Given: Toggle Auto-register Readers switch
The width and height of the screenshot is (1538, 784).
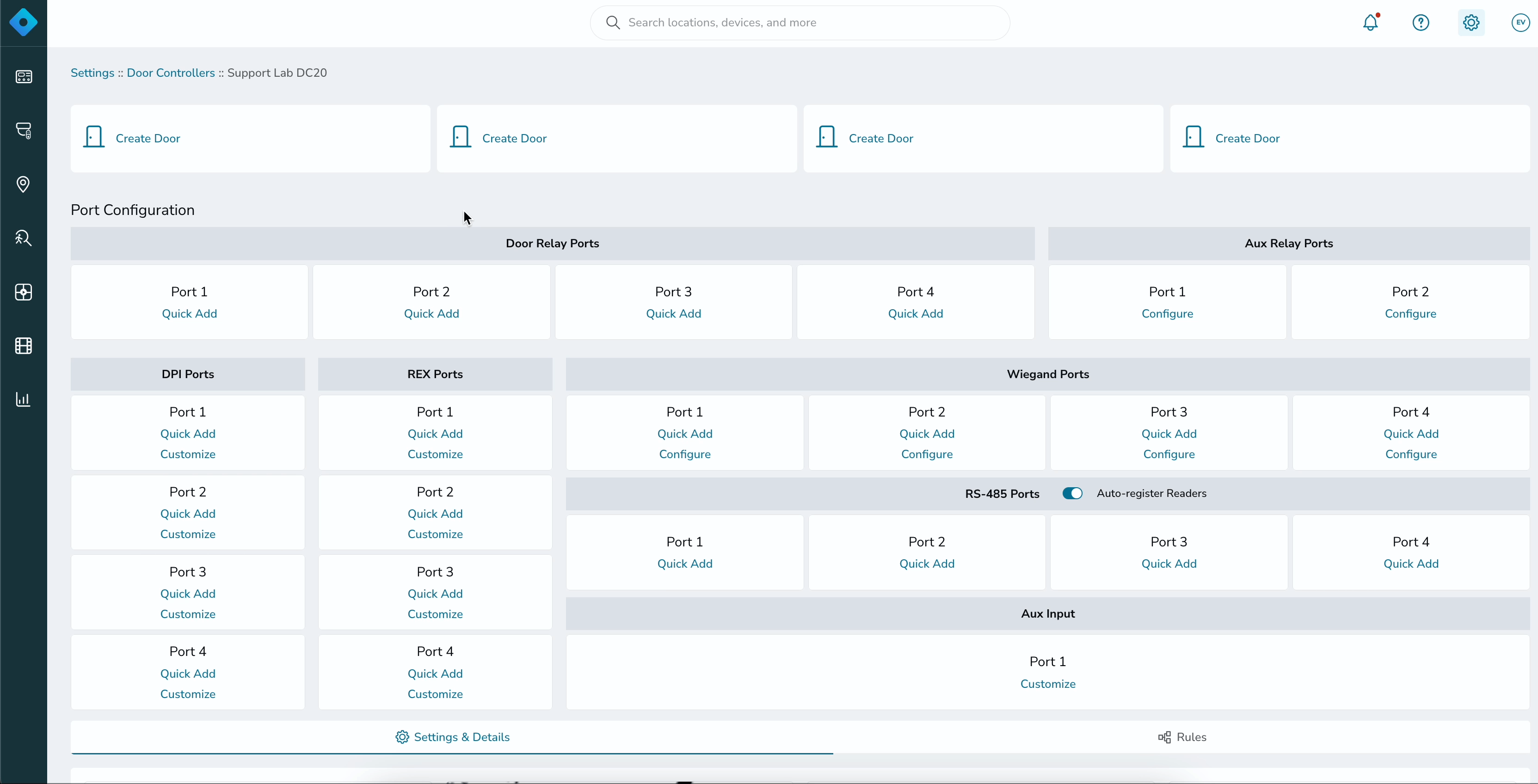Looking at the screenshot, I should (x=1072, y=493).
